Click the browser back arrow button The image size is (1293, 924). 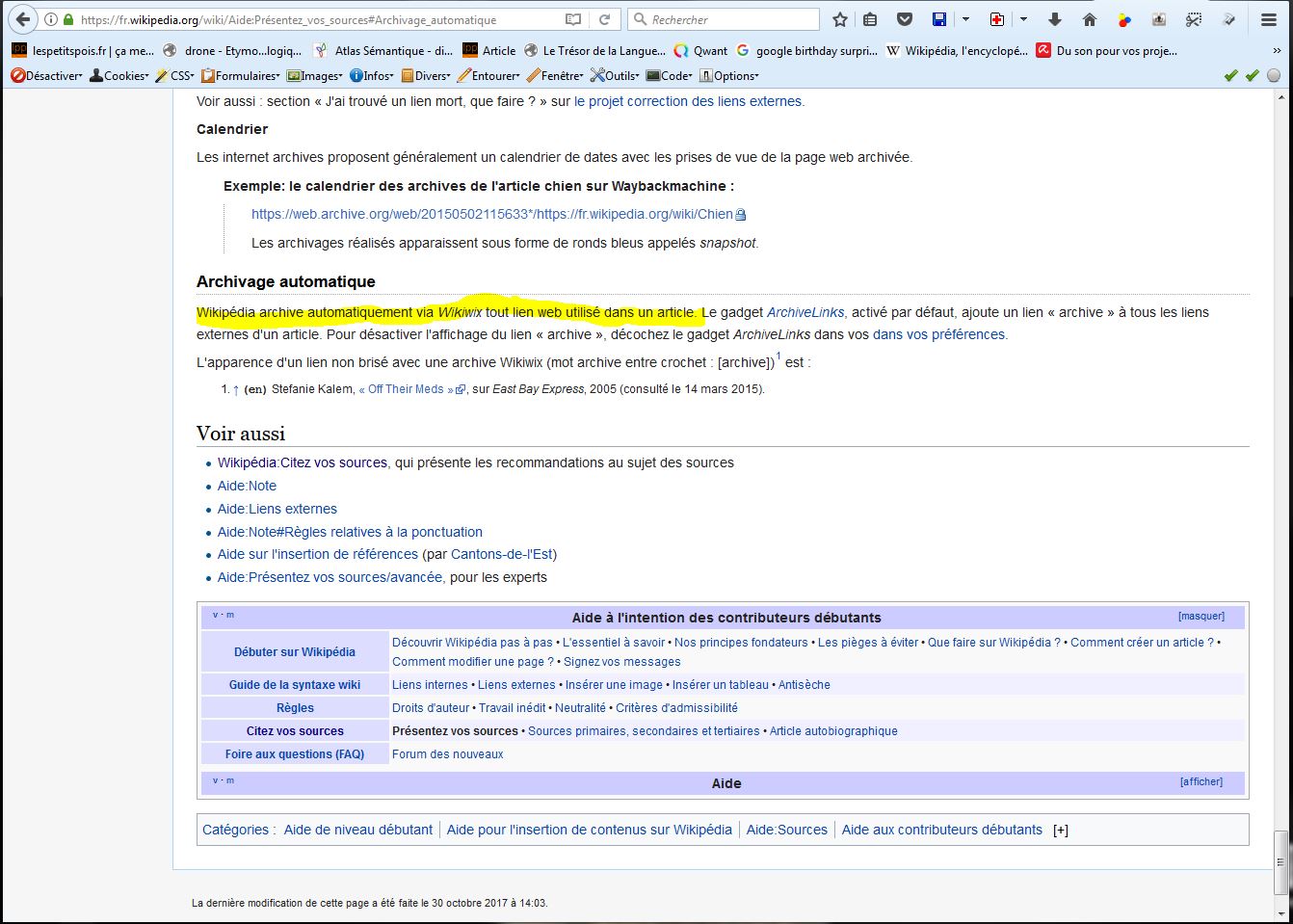pos(22,19)
